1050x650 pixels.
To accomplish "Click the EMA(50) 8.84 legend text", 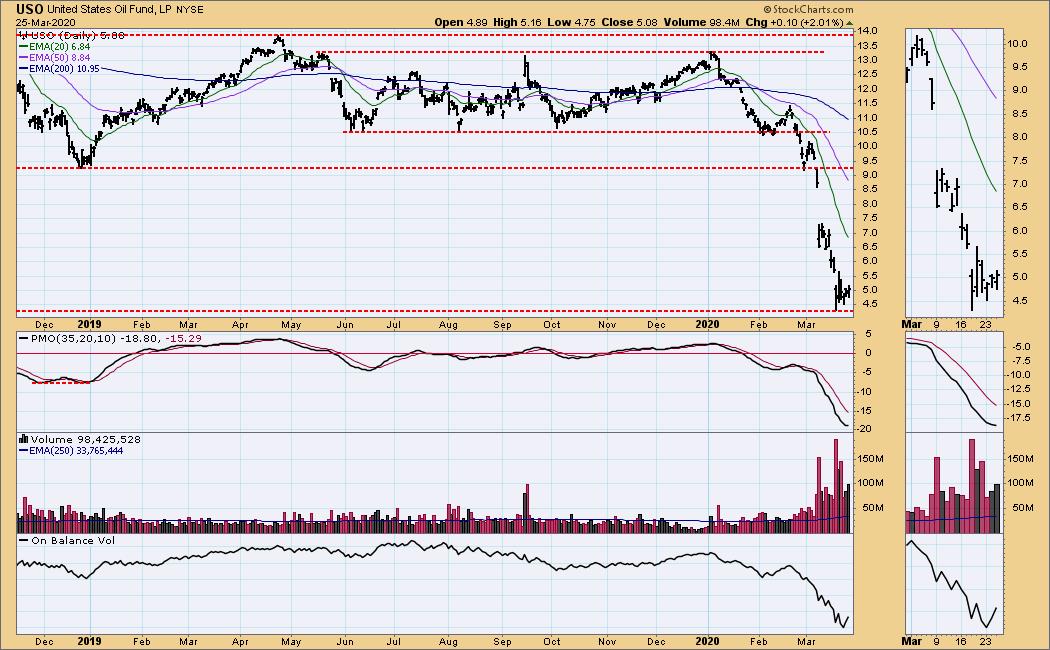I will (59, 58).
